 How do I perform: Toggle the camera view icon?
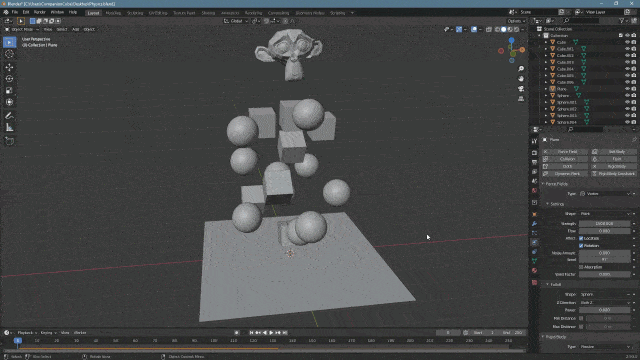click(521, 89)
